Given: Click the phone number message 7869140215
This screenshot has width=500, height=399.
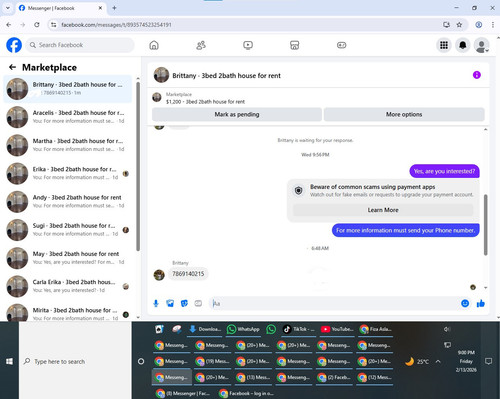Looking at the screenshot, I should click(x=188, y=274).
